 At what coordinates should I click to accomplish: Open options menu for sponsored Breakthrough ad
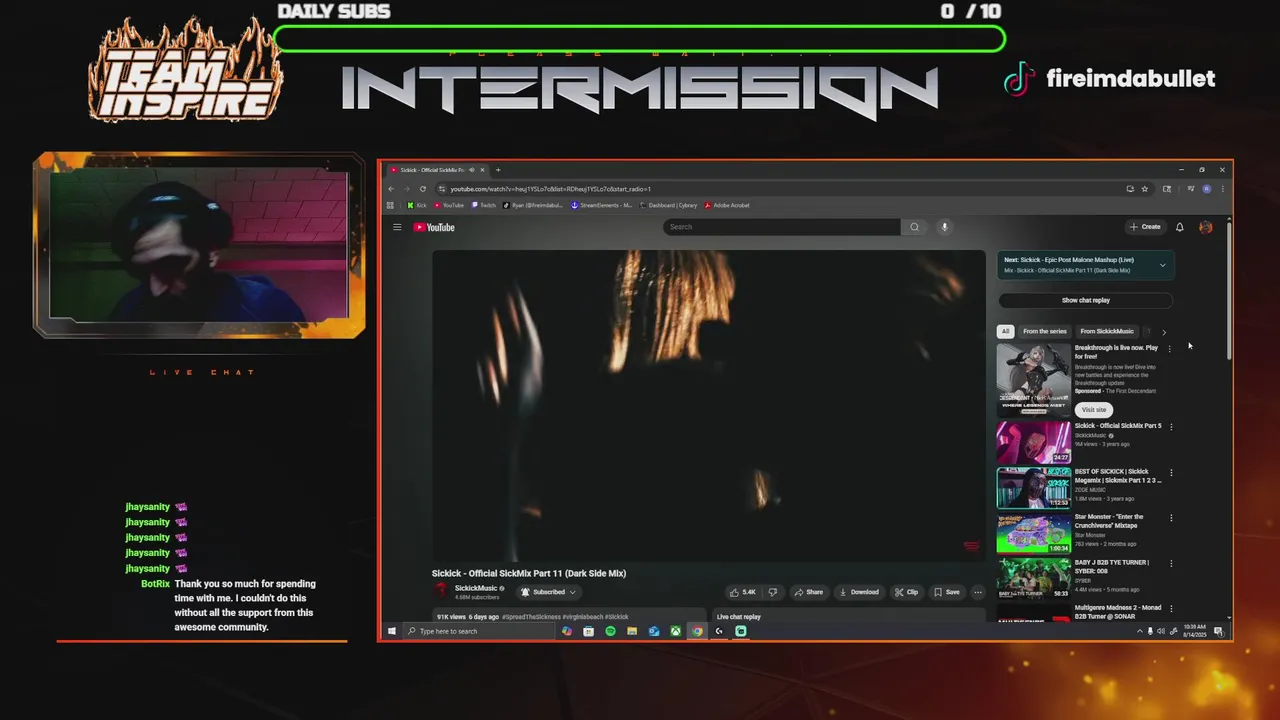point(1170,349)
